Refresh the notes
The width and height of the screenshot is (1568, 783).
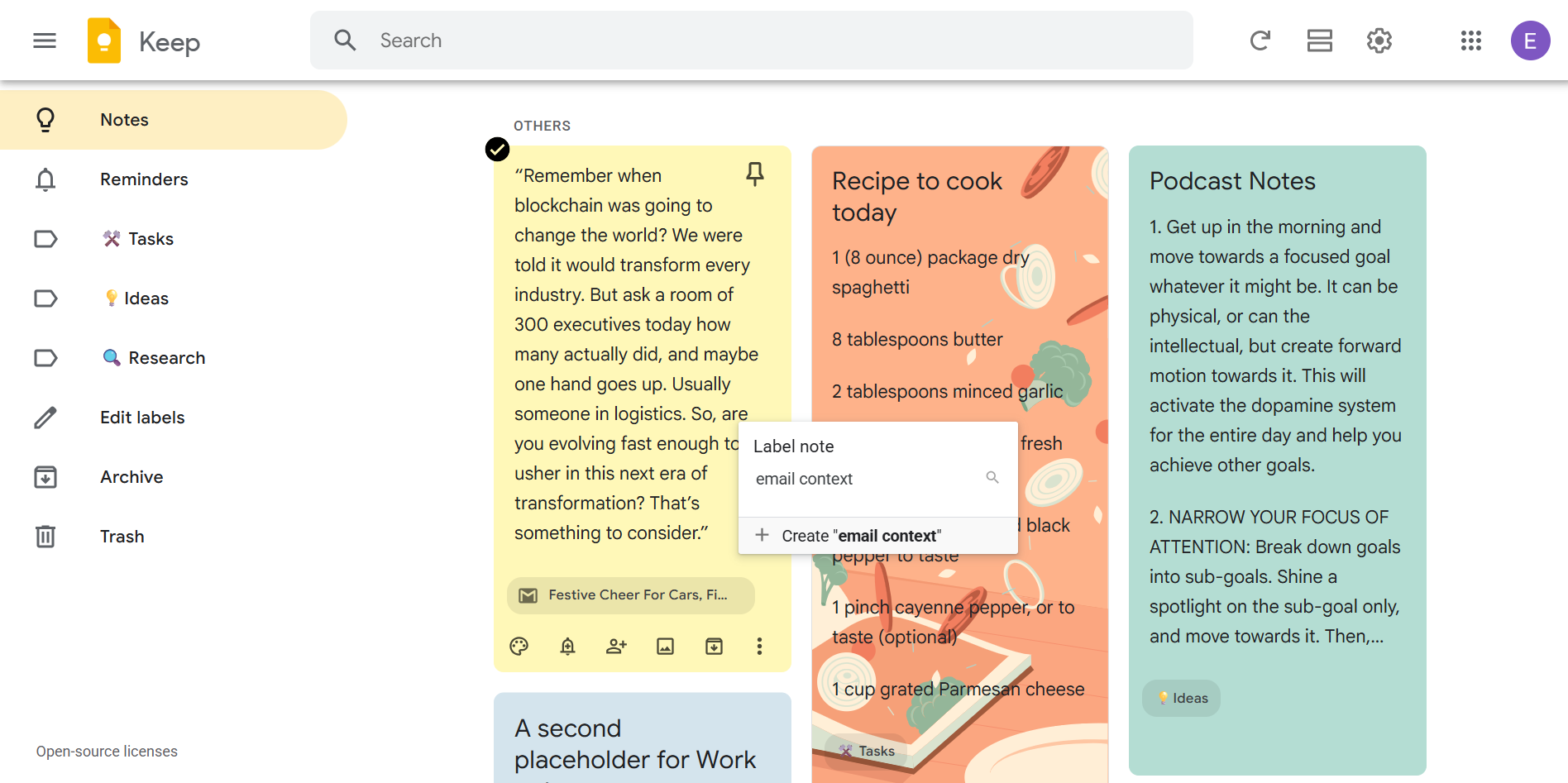[x=1260, y=41]
